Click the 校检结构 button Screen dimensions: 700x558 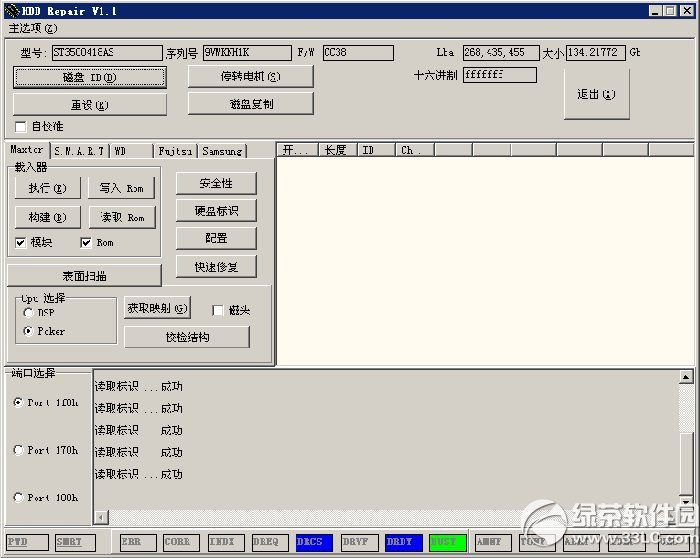click(x=187, y=337)
